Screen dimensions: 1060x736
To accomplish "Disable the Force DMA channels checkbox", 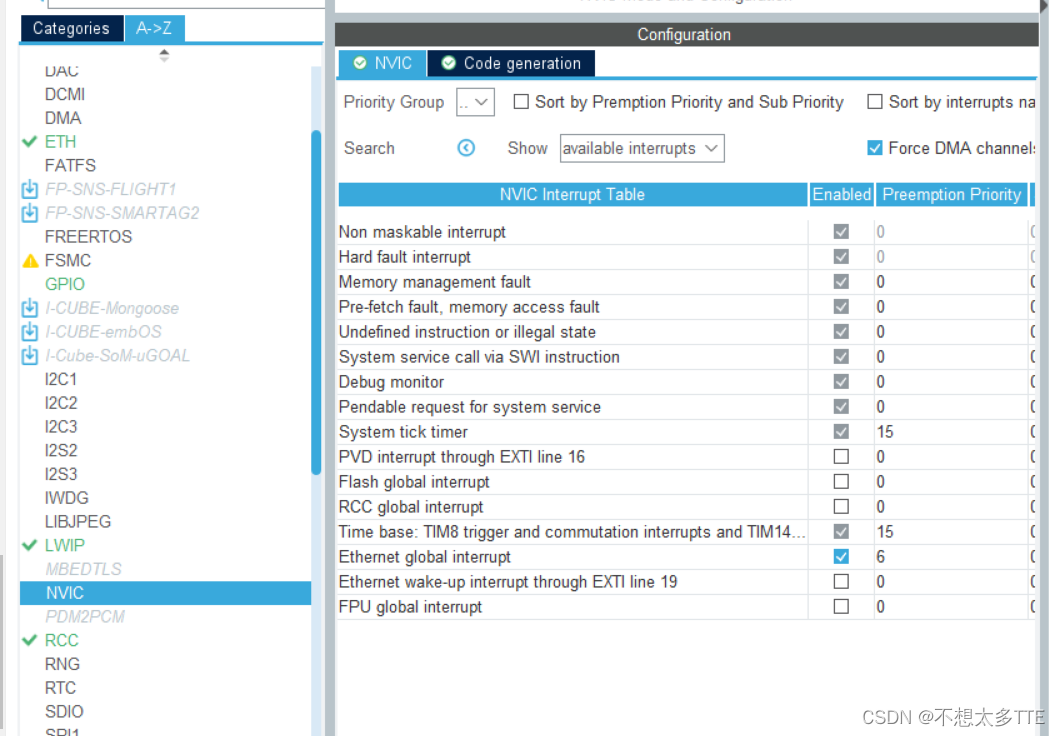I will click(x=875, y=147).
